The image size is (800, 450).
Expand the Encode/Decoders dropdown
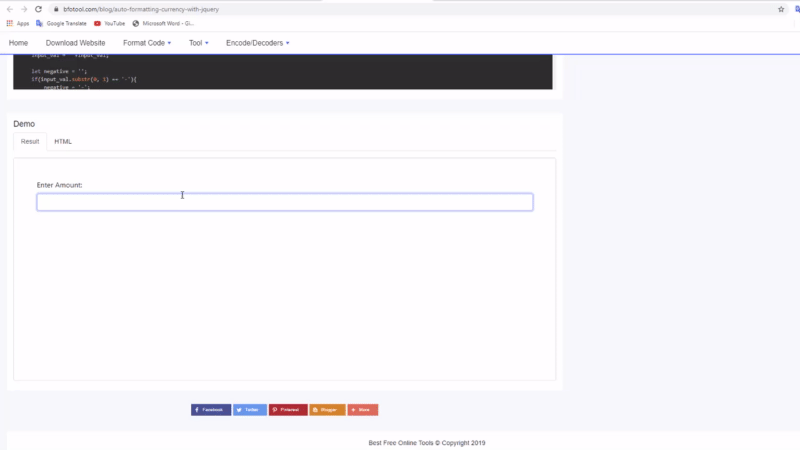(x=258, y=43)
